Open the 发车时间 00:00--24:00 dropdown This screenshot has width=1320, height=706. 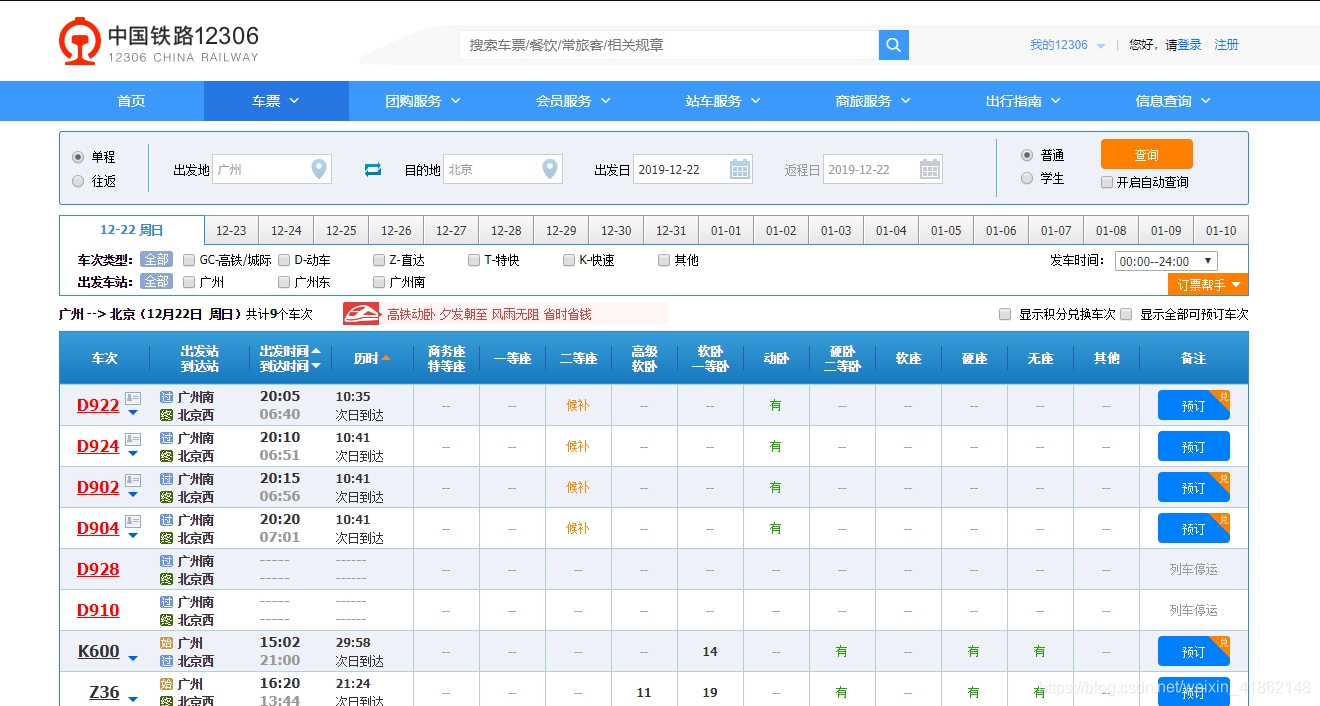point(1166,261)
